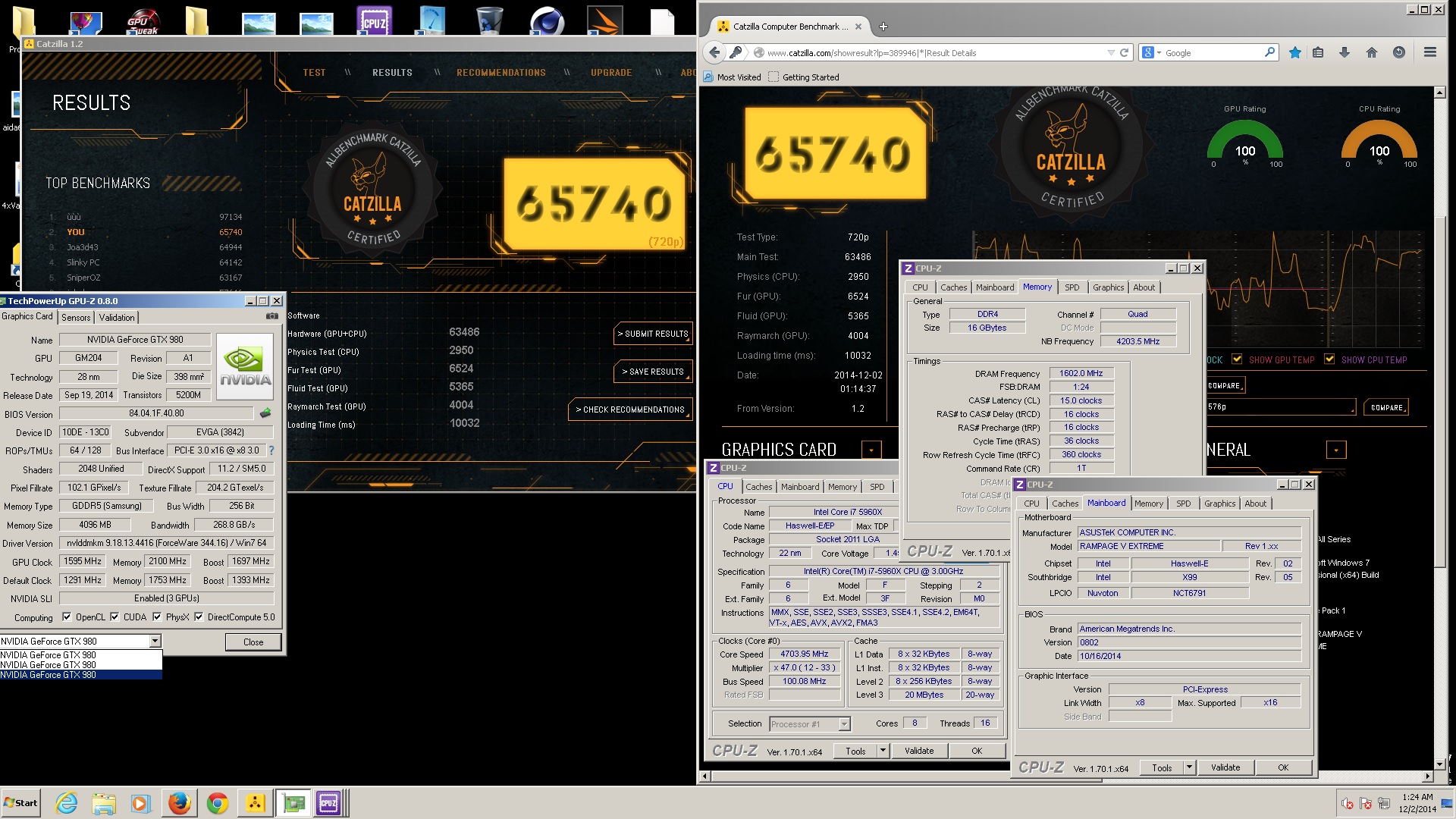Image resolution: width=1456 pixels, height=819 pixels.
Task: Select SPD tab in CPU-Z Memory window
Action: point(1072,287)
